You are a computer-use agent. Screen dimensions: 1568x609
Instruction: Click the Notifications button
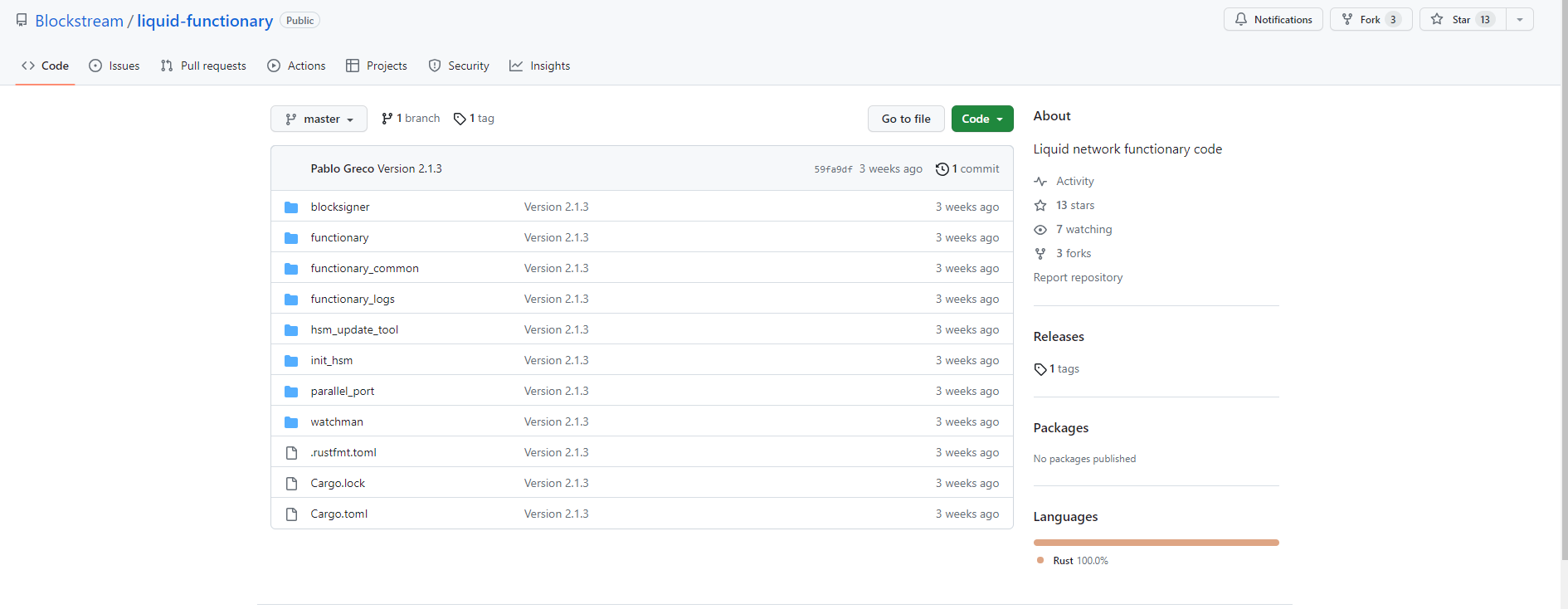[x=1273, y=19]
